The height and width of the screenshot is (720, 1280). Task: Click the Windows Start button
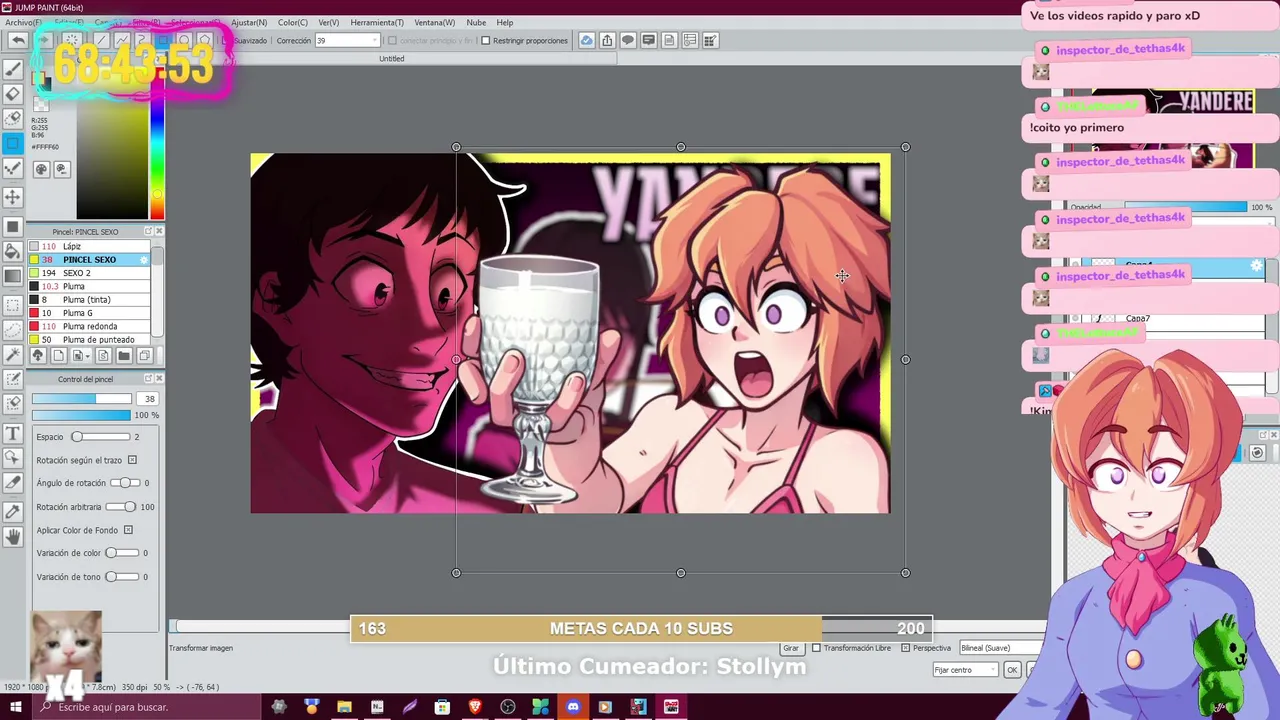point(15,707)
